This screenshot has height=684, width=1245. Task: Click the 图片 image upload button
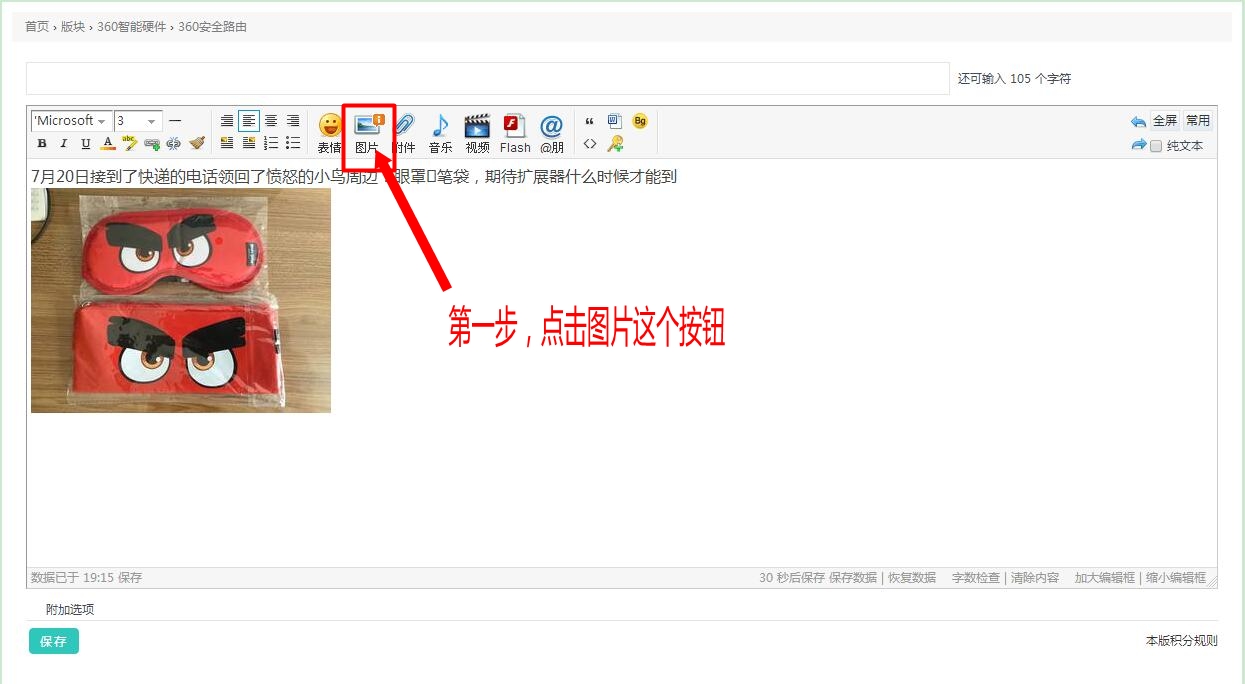click(x=368, y=133)
